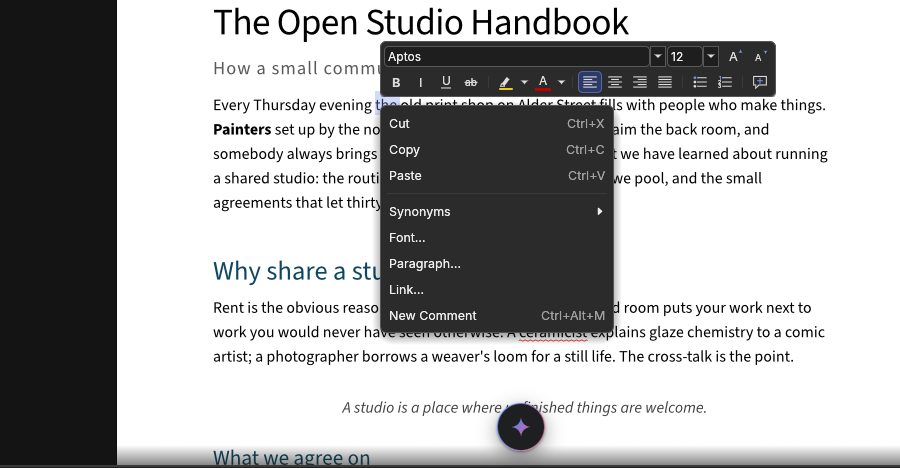
Task: Apply Strikethrough formatting
Action: [471, 83]
